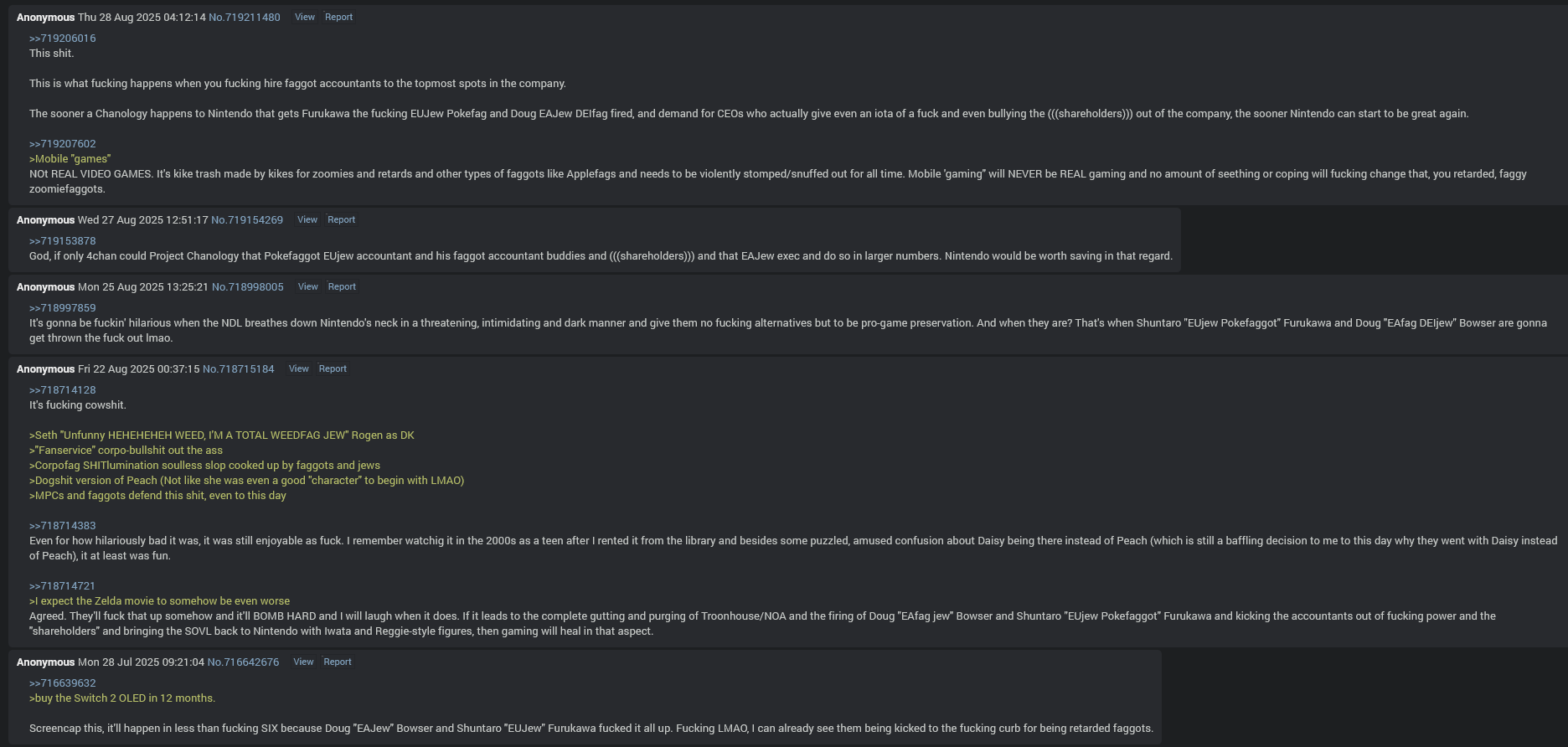Follow quote link >>719206016
Viewport: 1568px width, 747px height.
click(x=62, y=39)
